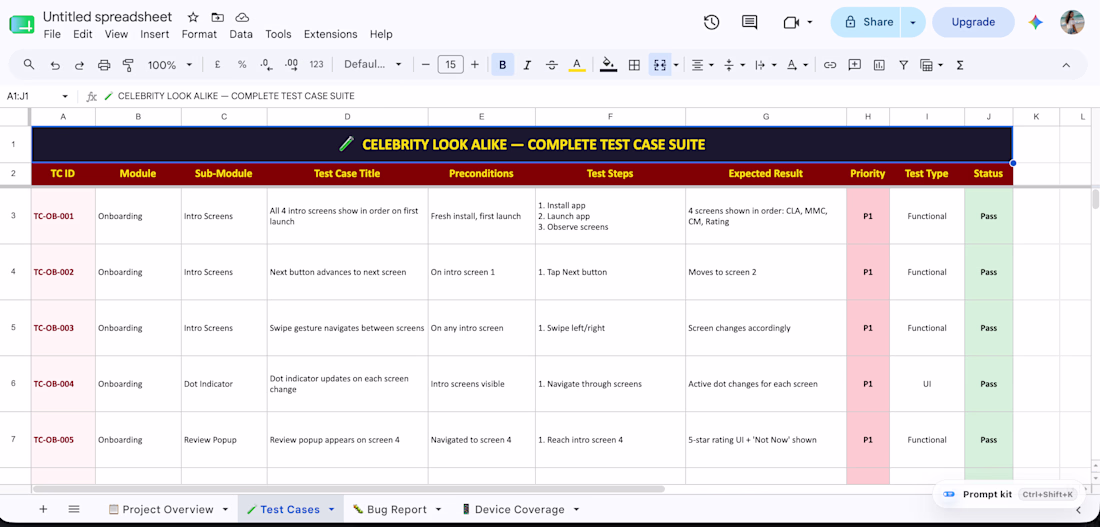Click the Upgrade button
Viewport: 1100px width, 527px height.
click(973, 22)
